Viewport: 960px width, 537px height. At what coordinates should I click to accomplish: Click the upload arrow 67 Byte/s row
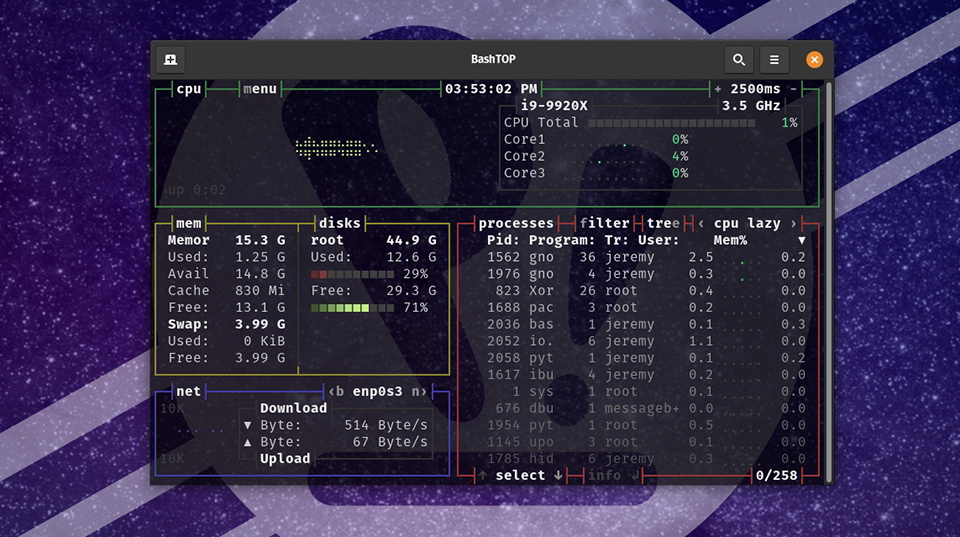click(x=336, y=442)
